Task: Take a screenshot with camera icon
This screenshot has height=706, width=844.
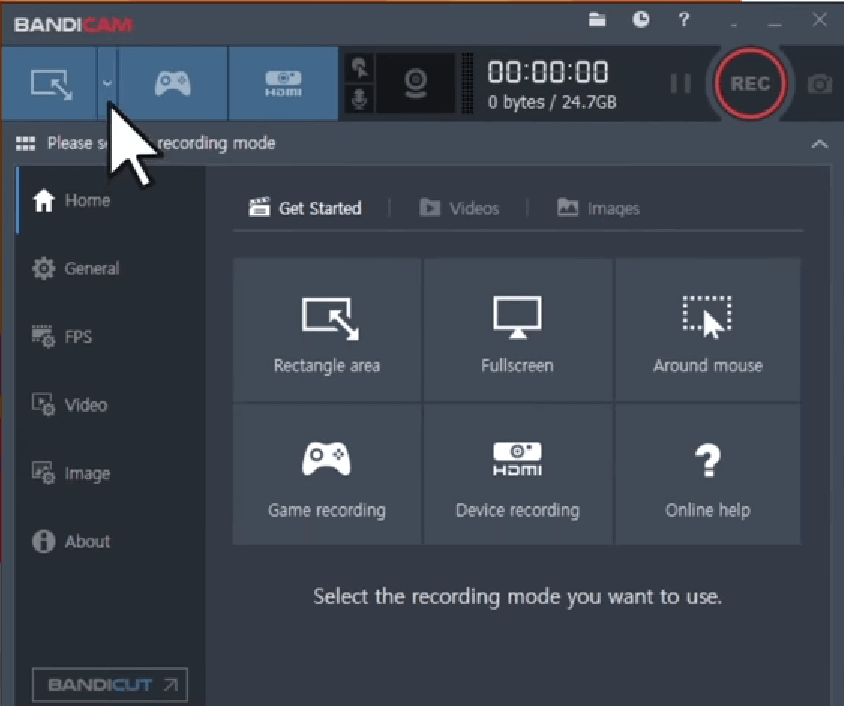Action: pos(820,84)
